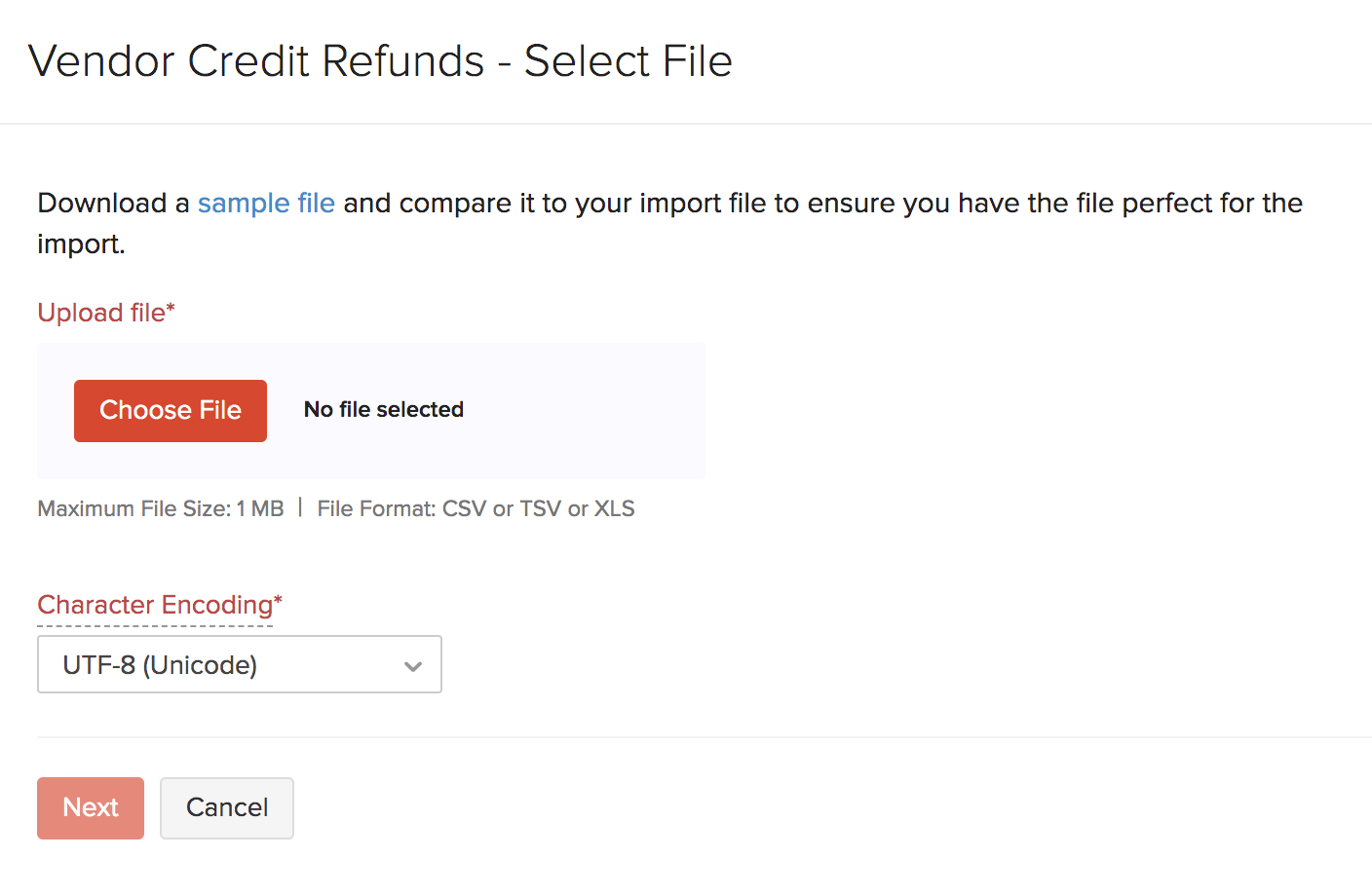The height and width of the screenshot is (896, 1372).
Task: Click the Vendor Credit Refunds page title
Action: 382,60
